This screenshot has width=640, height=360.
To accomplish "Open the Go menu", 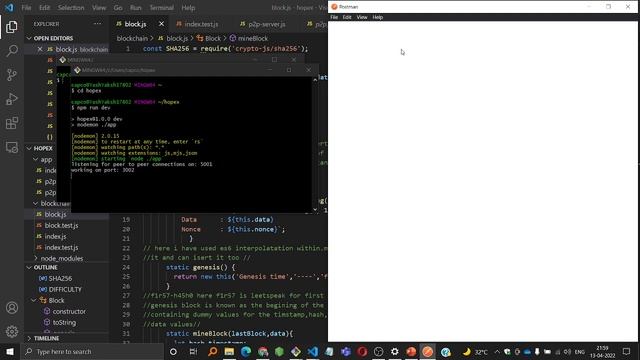I will click(x=118, y=8).
